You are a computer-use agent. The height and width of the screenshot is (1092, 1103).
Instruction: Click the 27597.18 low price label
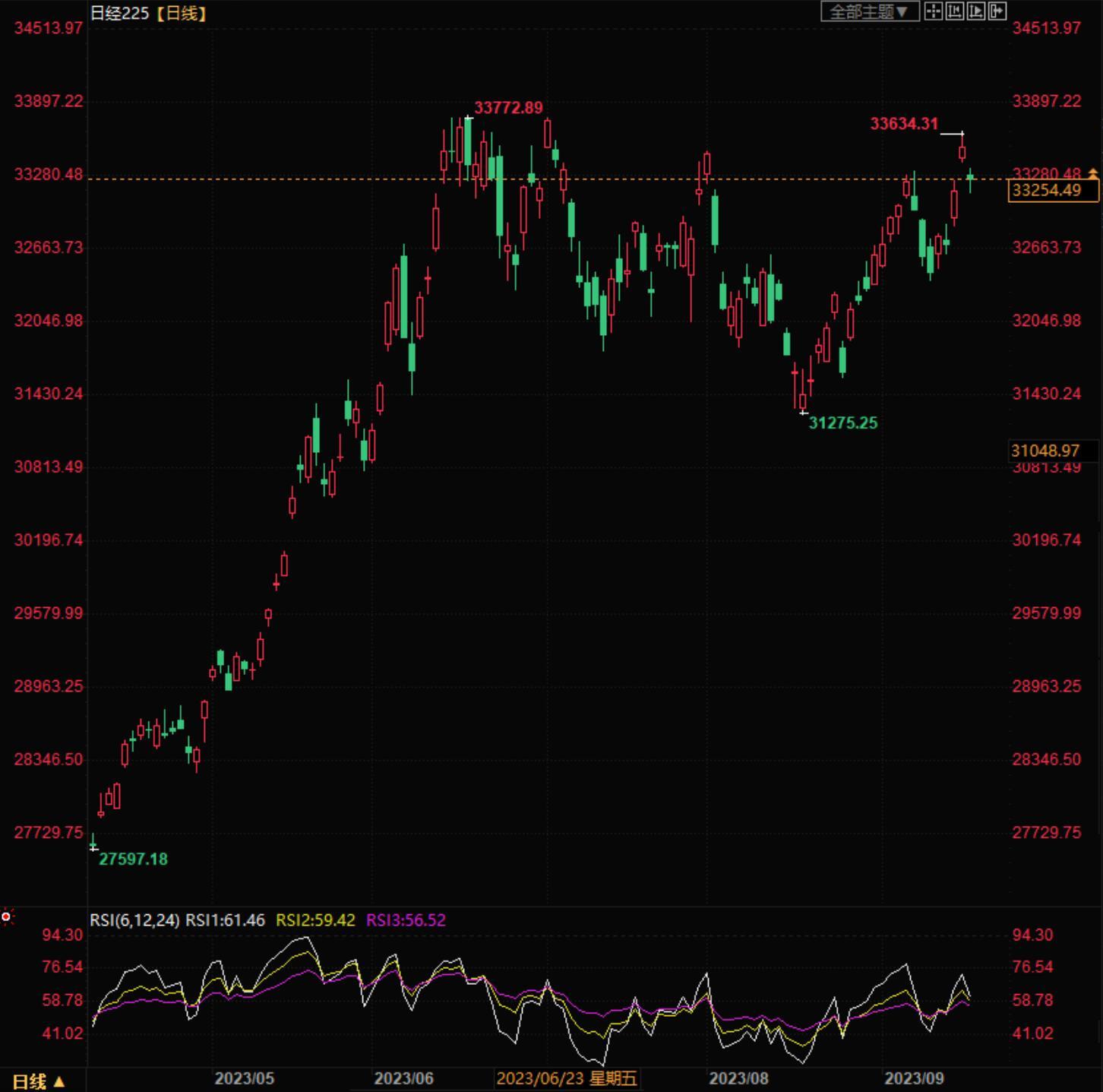click(134, 859)
